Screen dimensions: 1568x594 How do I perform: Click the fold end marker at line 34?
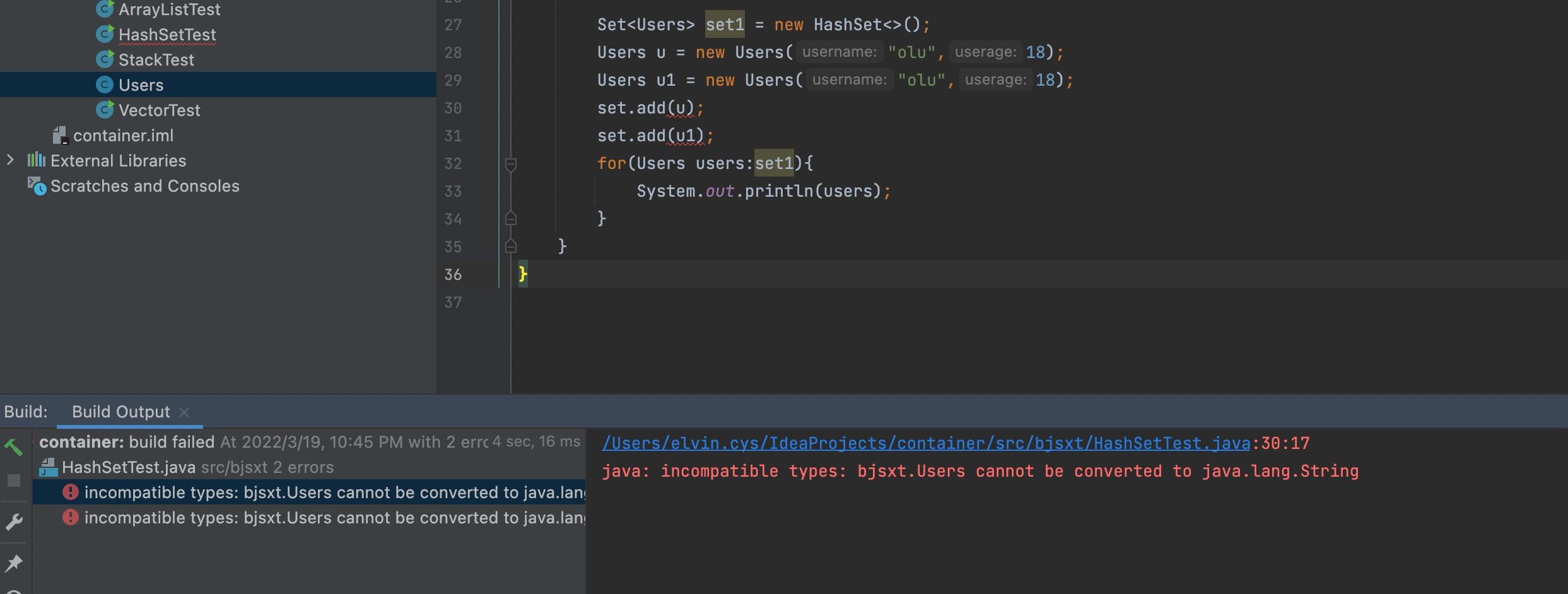coord(511,219)
